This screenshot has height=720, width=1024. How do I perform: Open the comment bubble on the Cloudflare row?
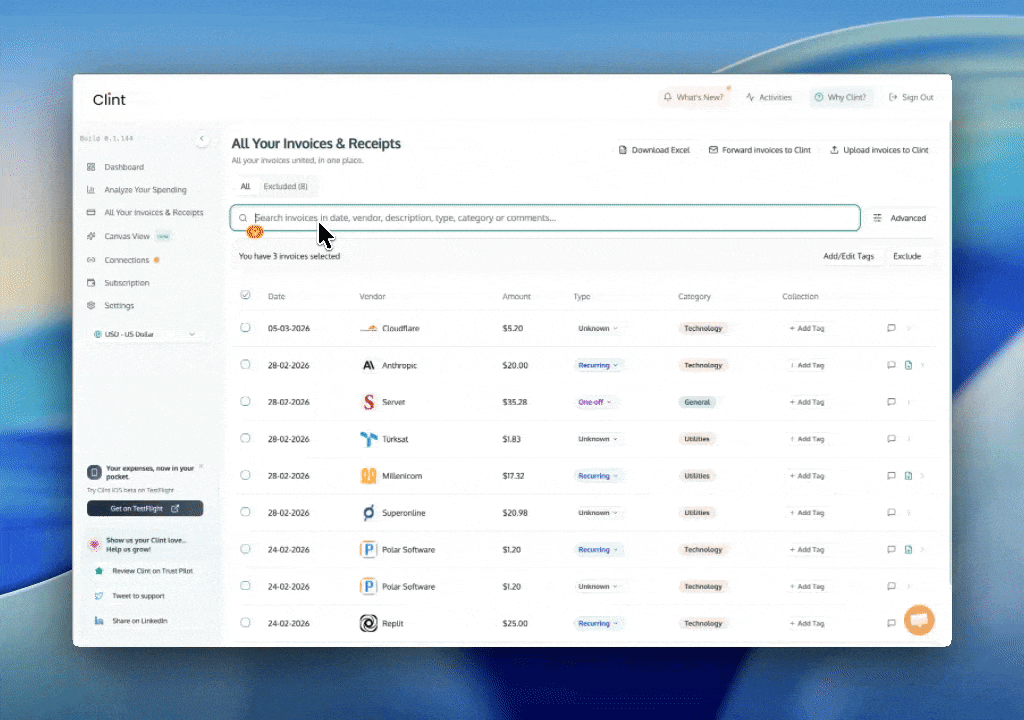pos(891,328)
